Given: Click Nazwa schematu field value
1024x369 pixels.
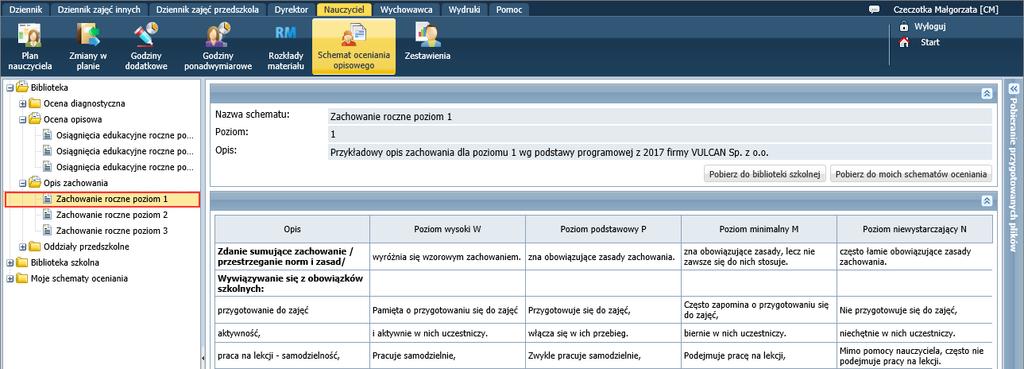Looking at the screenshot, I should (x=660, y=118).
